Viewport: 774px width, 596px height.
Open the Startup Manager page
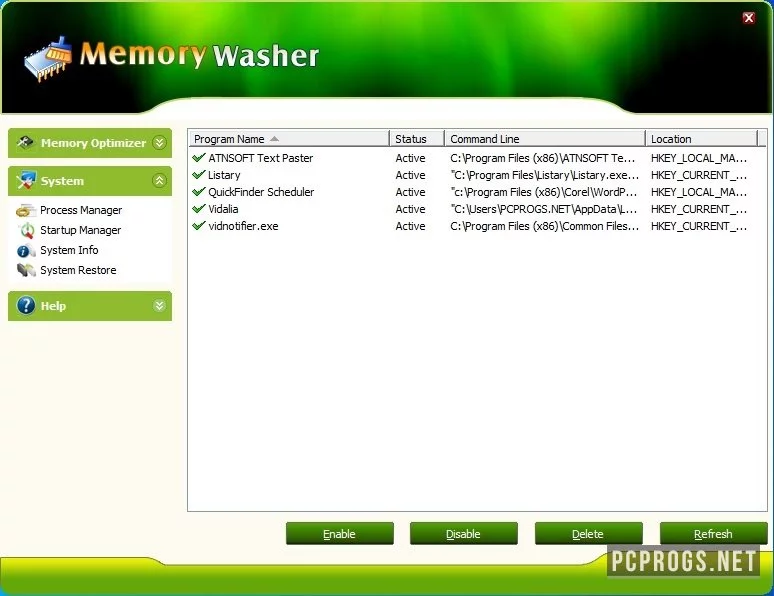pos(80,230)
